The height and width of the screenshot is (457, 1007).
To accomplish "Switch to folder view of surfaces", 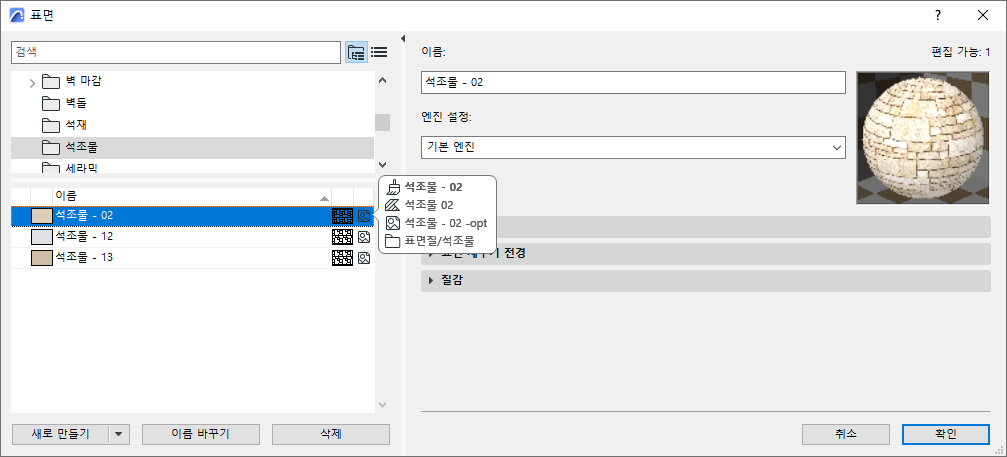I will (356, 53).
